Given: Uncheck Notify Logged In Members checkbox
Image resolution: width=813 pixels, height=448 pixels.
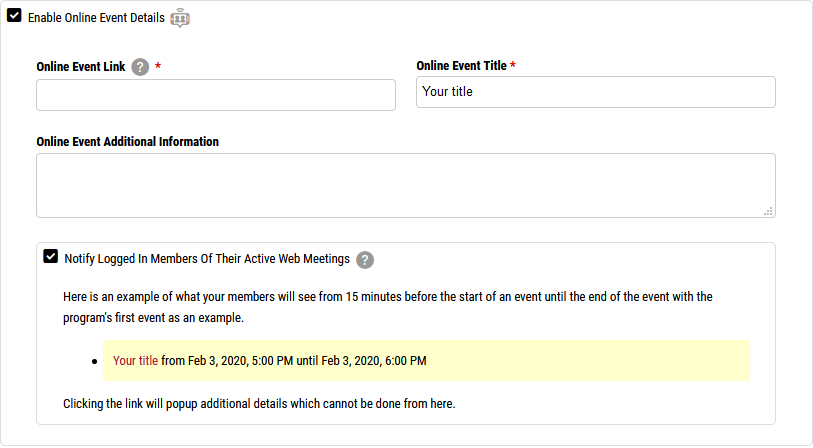Looking at the screenshot, I should 51,257.
